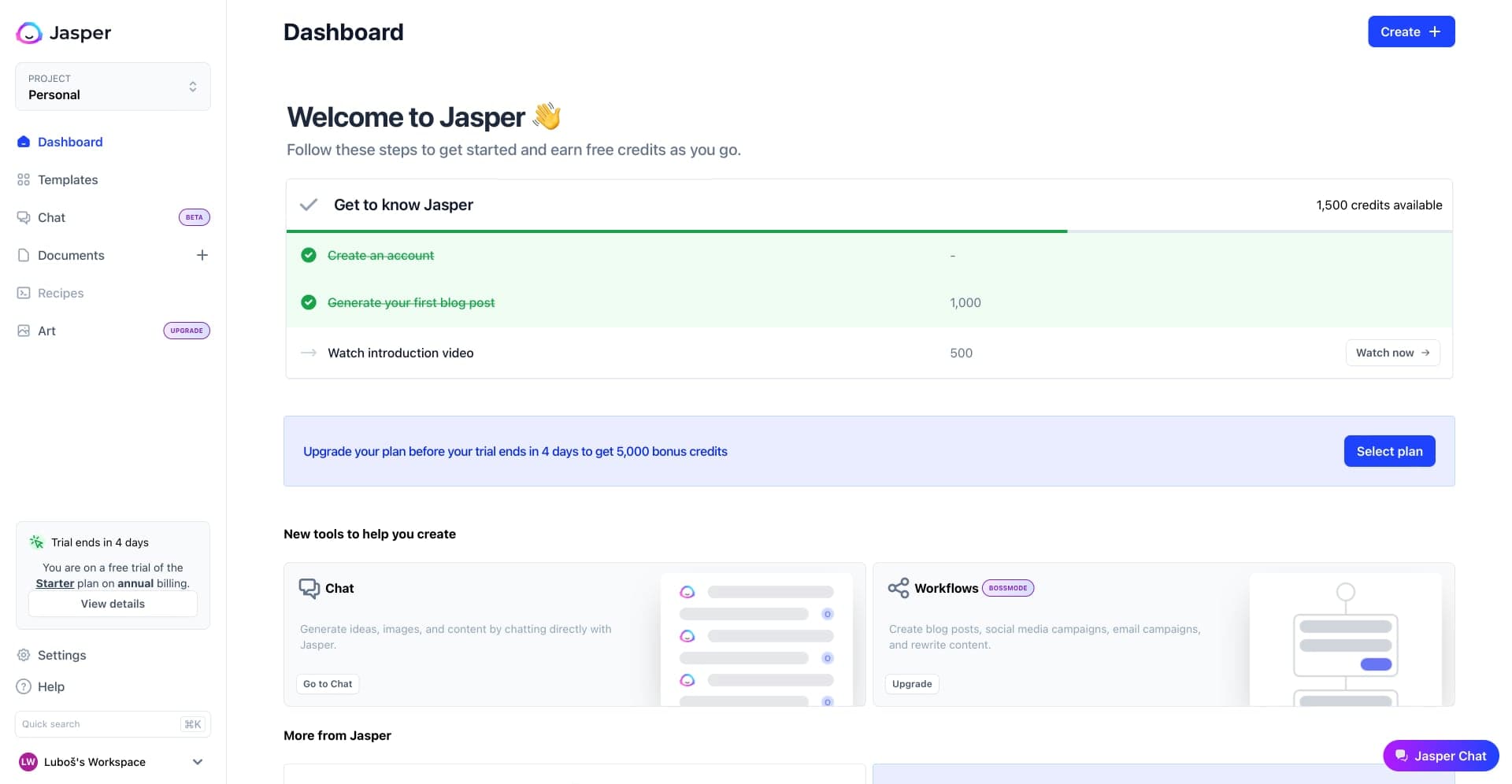Viewport: 1512px width, 784px height.
Task: Click the Upgrade your plan banner text
Action: pyautogui.click(x=515, y=451)
